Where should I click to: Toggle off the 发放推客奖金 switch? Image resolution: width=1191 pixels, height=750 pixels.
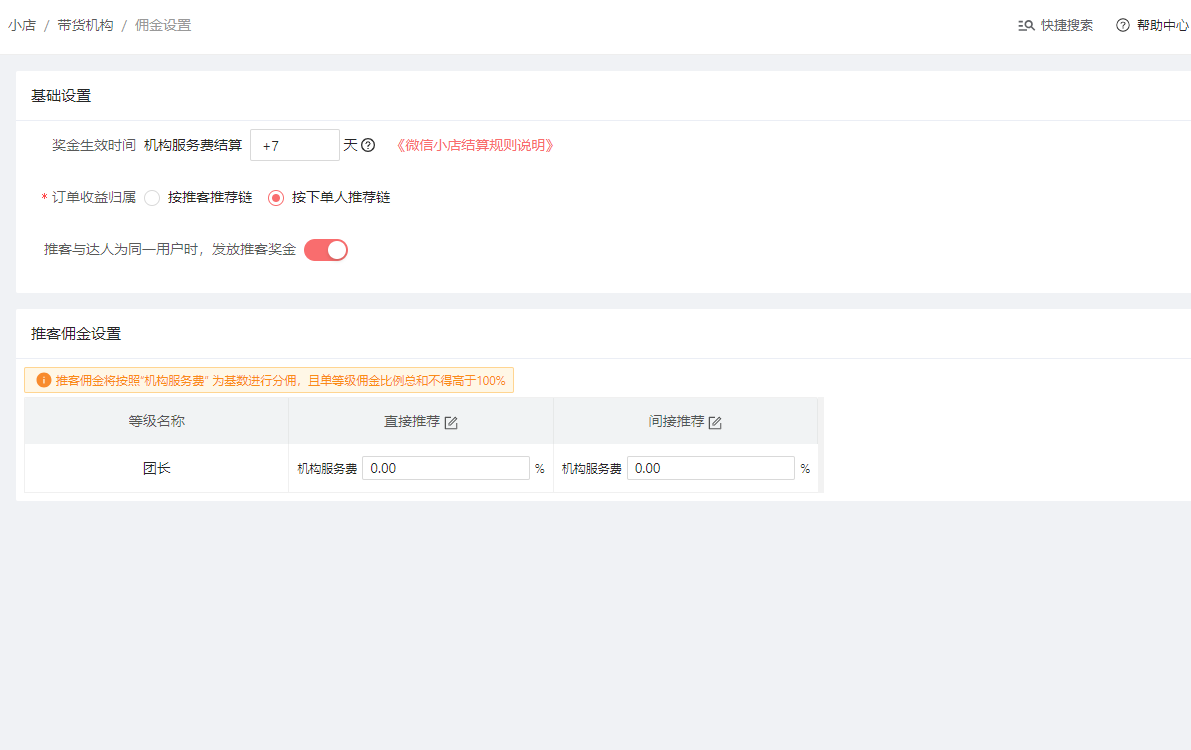326,250
